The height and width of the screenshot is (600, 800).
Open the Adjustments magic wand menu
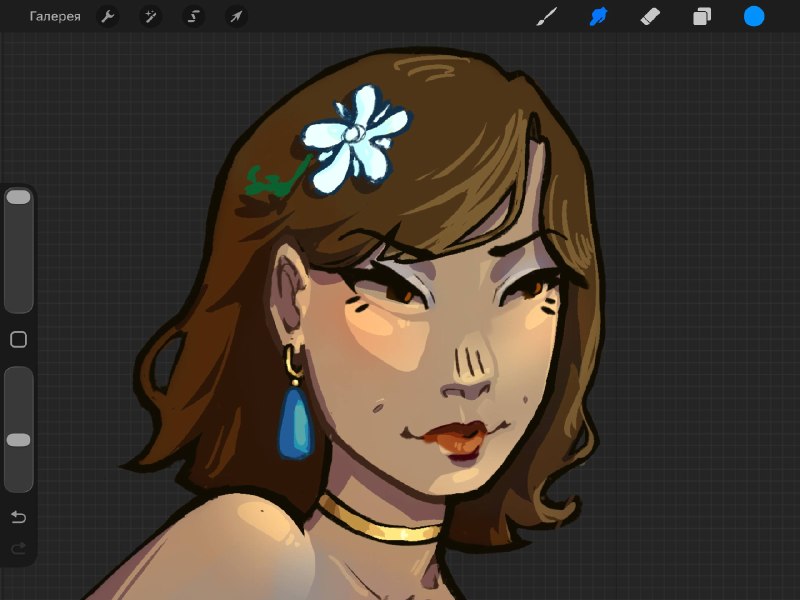(x=151, y=16)
